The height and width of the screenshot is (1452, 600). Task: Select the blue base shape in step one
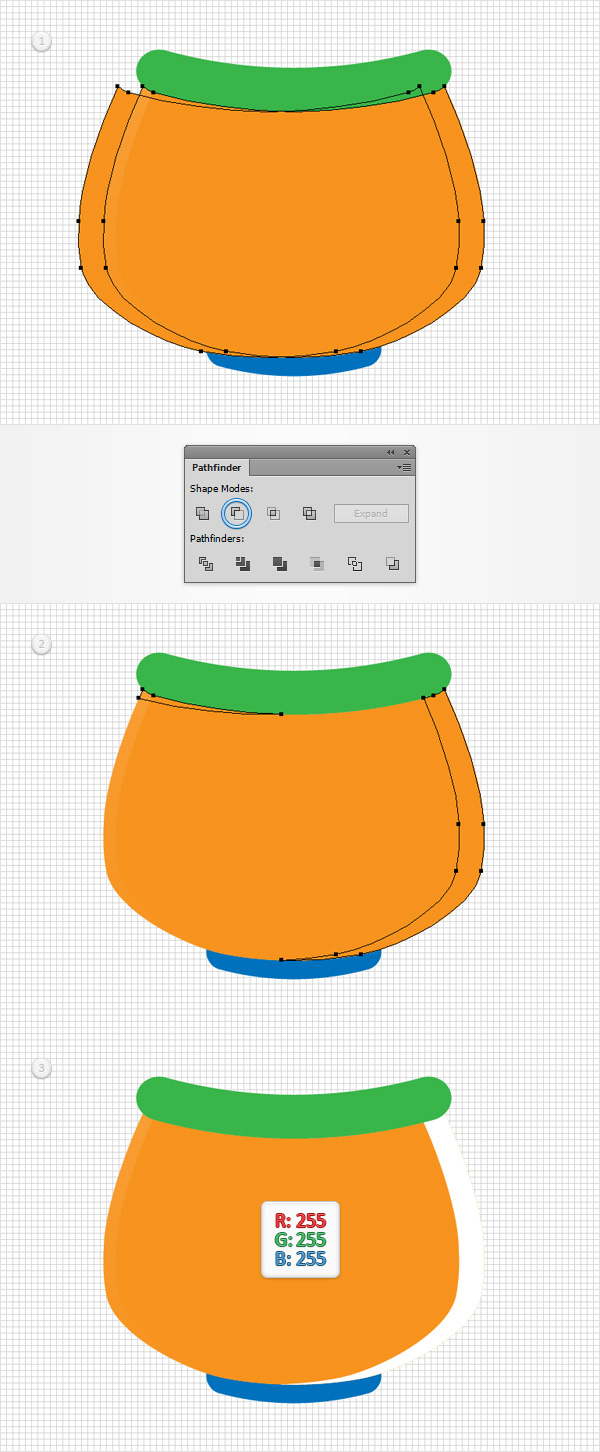[x=295, y=365]
